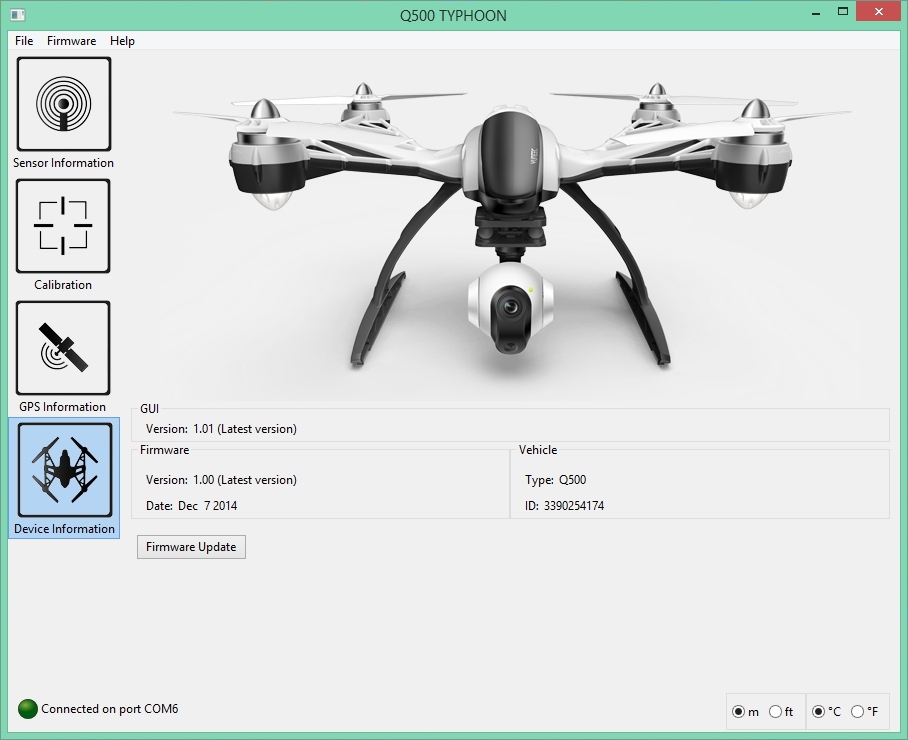Image resolution: width=908 pixels, height=740 pixels.
Task: Click the application icon in the title bar
Action: 18,15
